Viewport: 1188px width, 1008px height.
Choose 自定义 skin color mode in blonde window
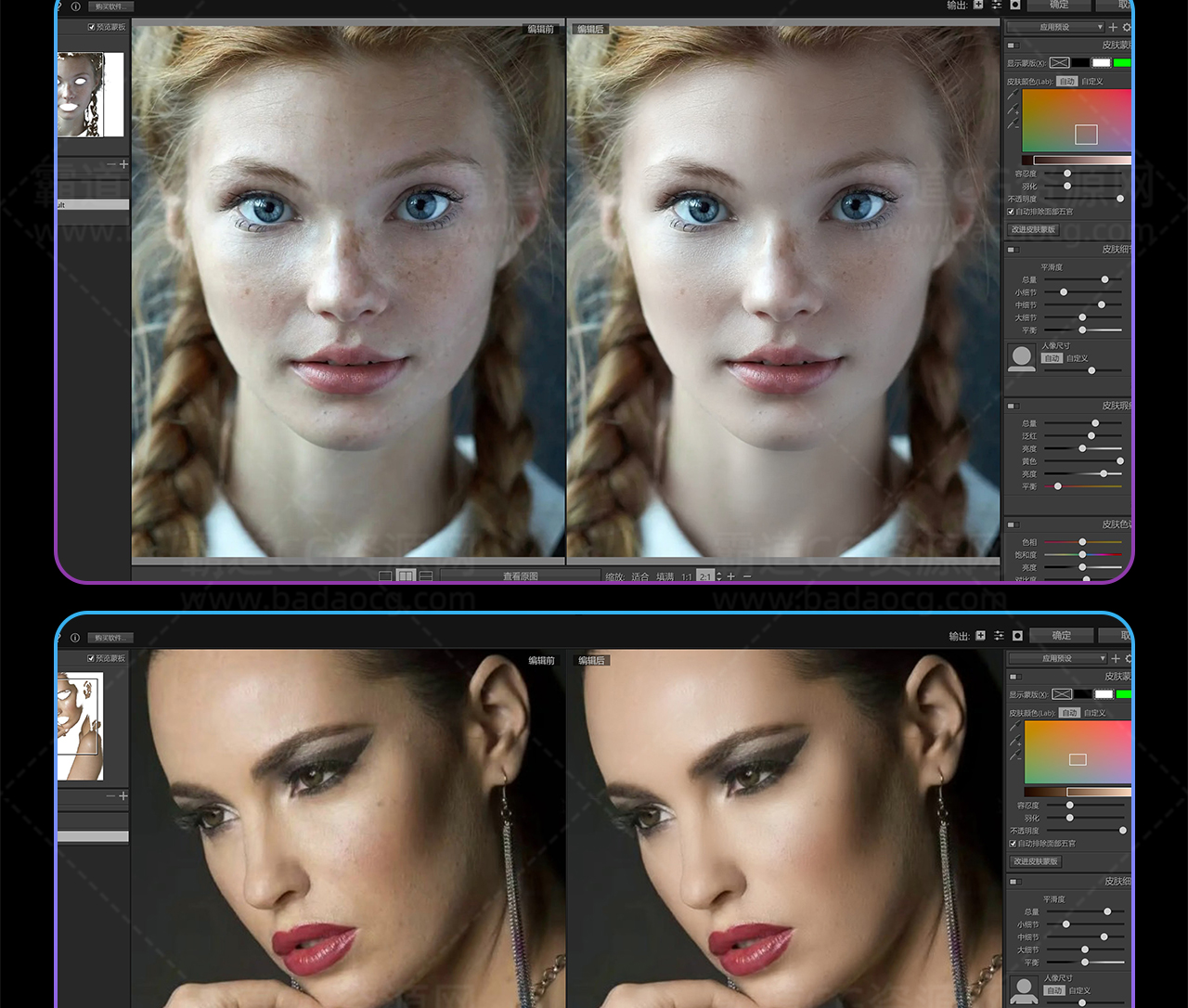click(1092, 82)
